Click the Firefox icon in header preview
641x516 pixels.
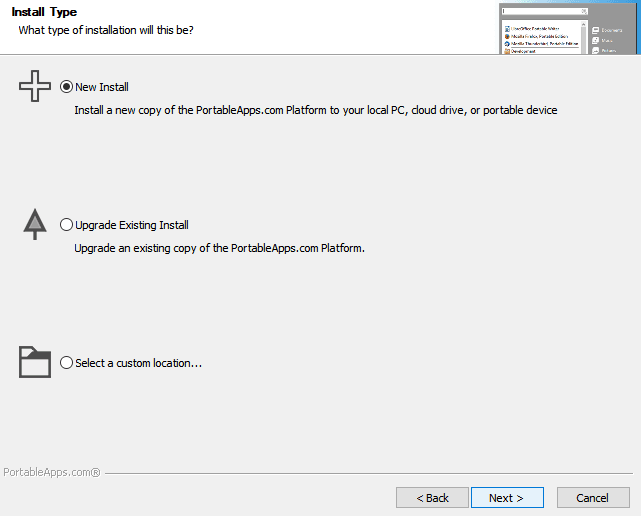click(508, 36)
